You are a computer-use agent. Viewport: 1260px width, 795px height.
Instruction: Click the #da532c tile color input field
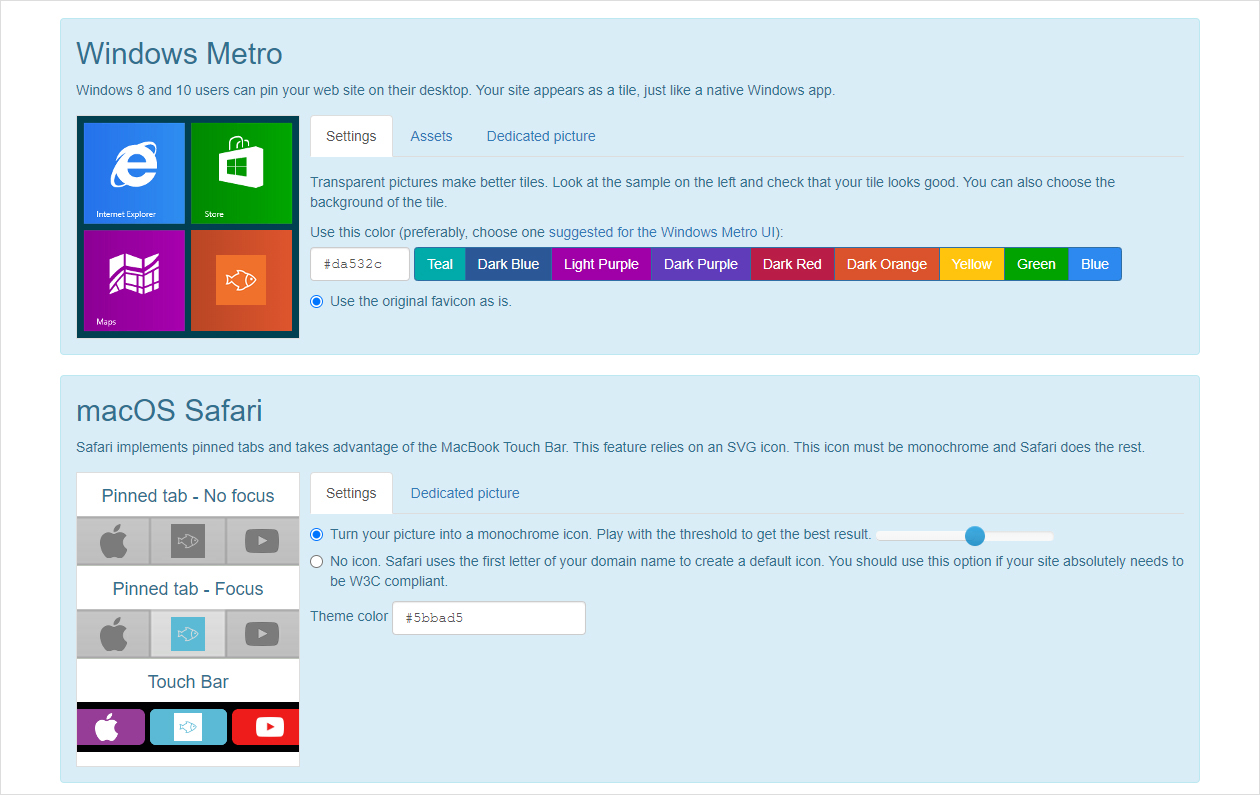click(x=360, y=264)
